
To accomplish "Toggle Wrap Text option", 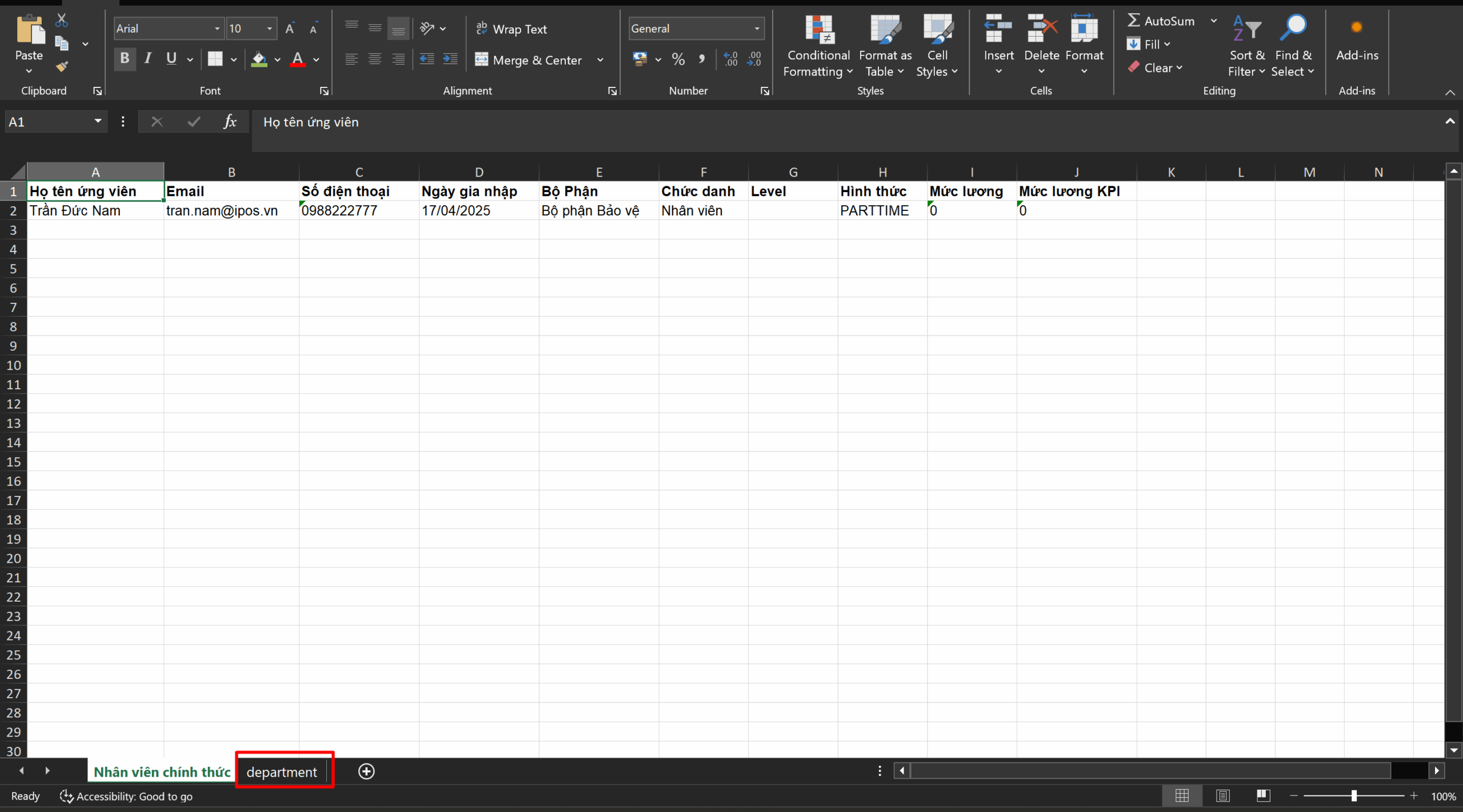I will pos(511,29).
